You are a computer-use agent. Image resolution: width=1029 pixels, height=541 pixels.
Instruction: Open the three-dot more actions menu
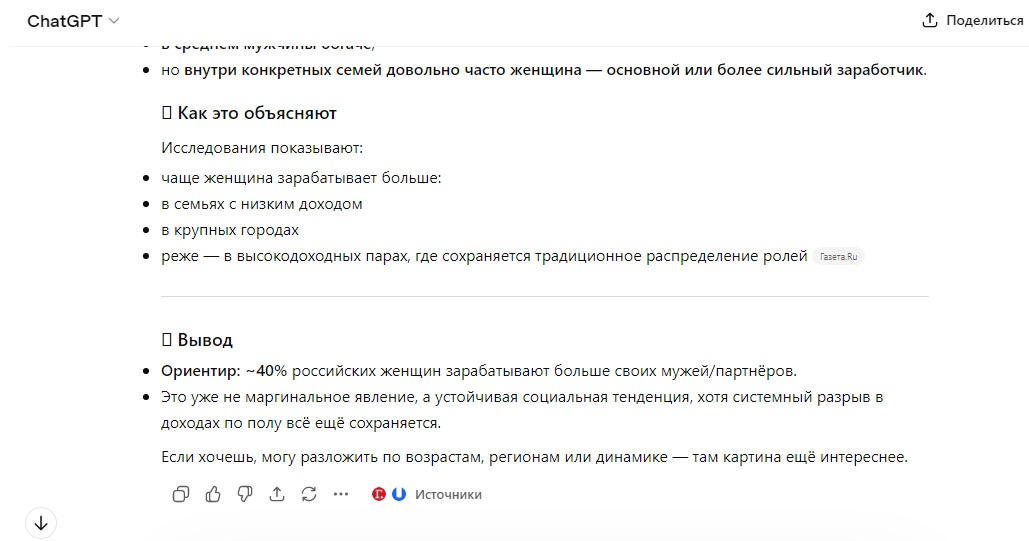[x=341, y=494]
